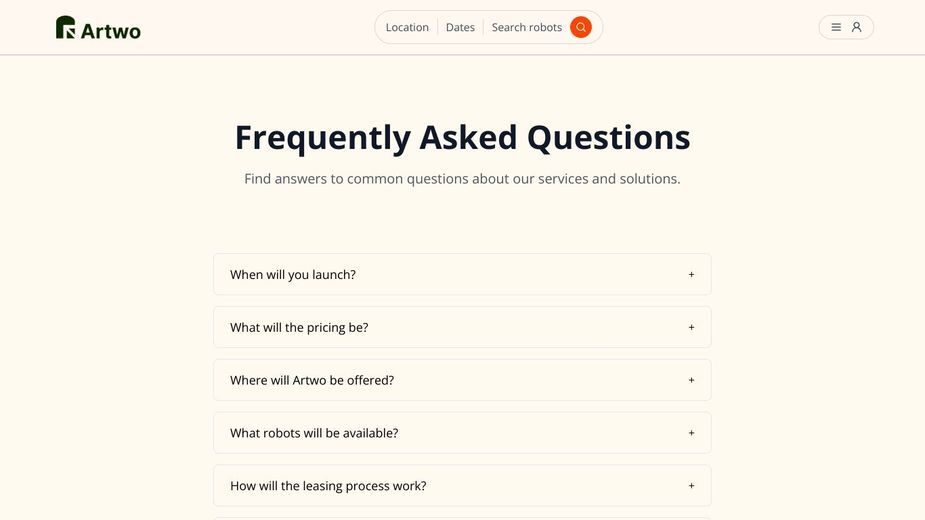This screenshot has height=520, width=925.
Task: Click the Artwo wordmark text
Action: click(111, 31)
